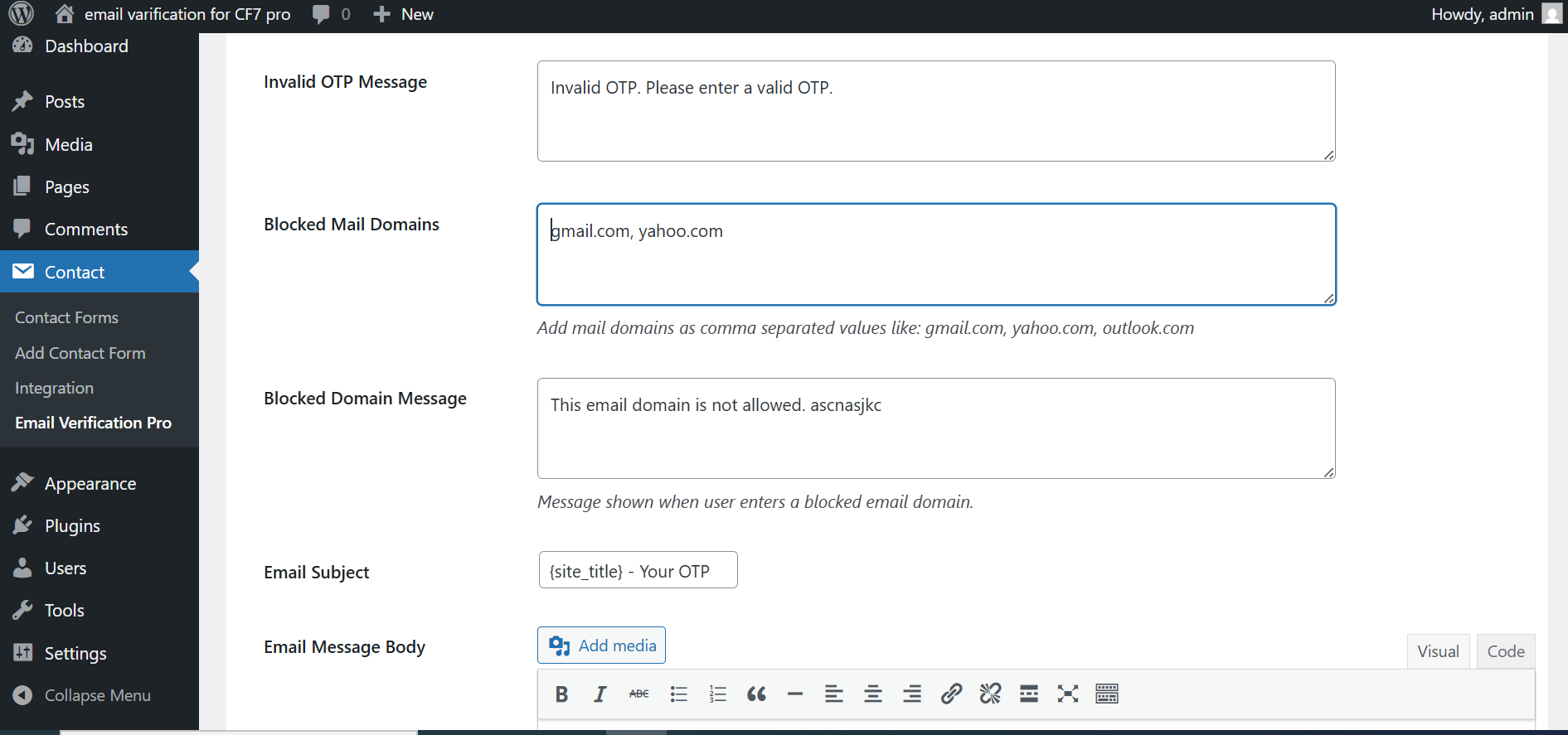Click the Plugins plug icon
The height and width of the screenshot is (735, 1568).
(x=22, y=525)
